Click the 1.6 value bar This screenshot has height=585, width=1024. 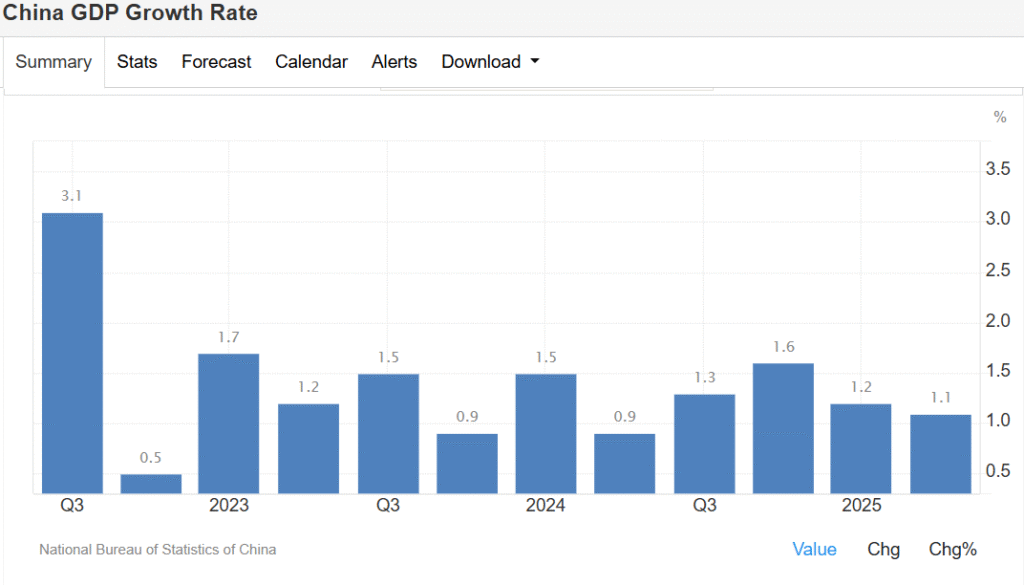point(783,428)
